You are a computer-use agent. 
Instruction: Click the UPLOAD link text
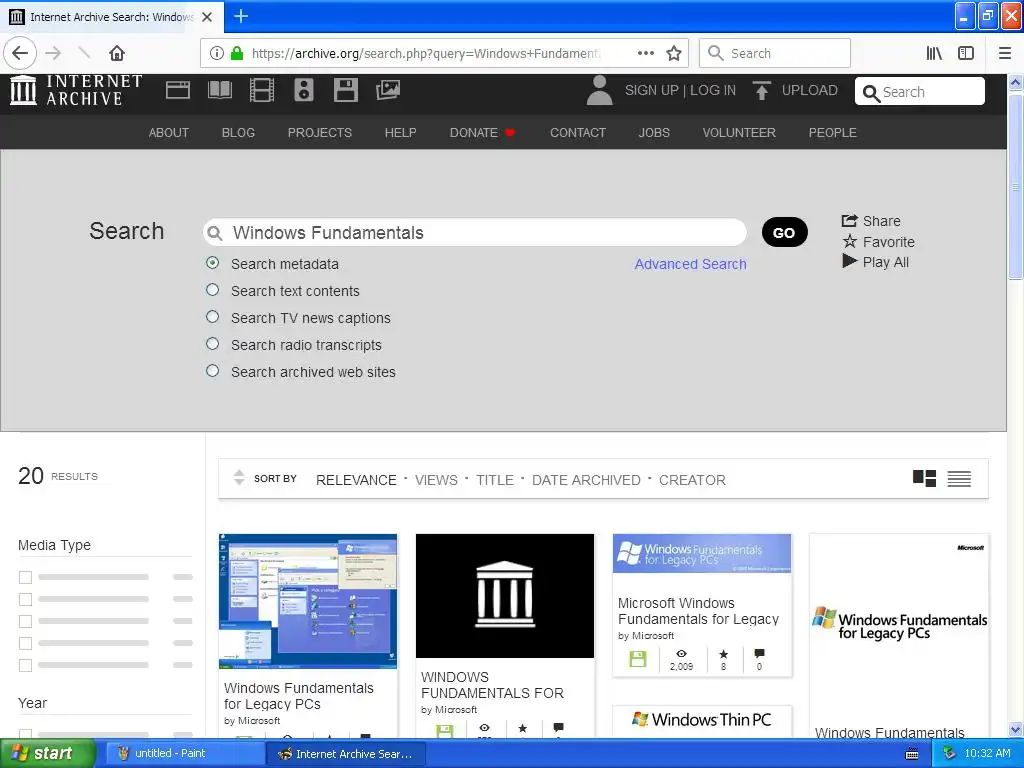click(810, 90)
